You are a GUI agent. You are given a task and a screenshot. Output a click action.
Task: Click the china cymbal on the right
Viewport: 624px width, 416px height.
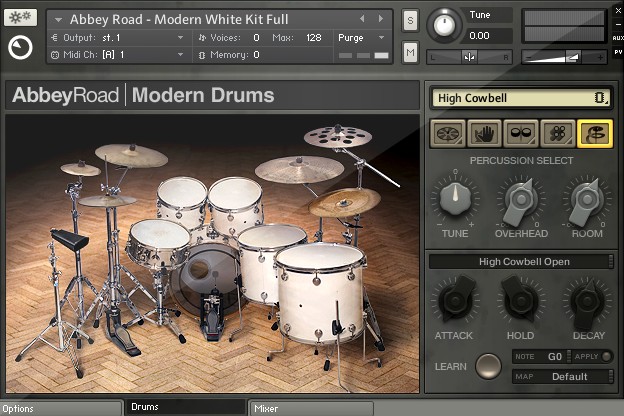(x=345, y=202)
